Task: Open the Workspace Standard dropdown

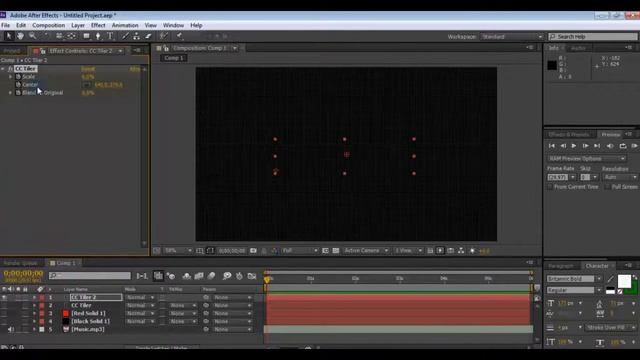Action: click(512, 37)
